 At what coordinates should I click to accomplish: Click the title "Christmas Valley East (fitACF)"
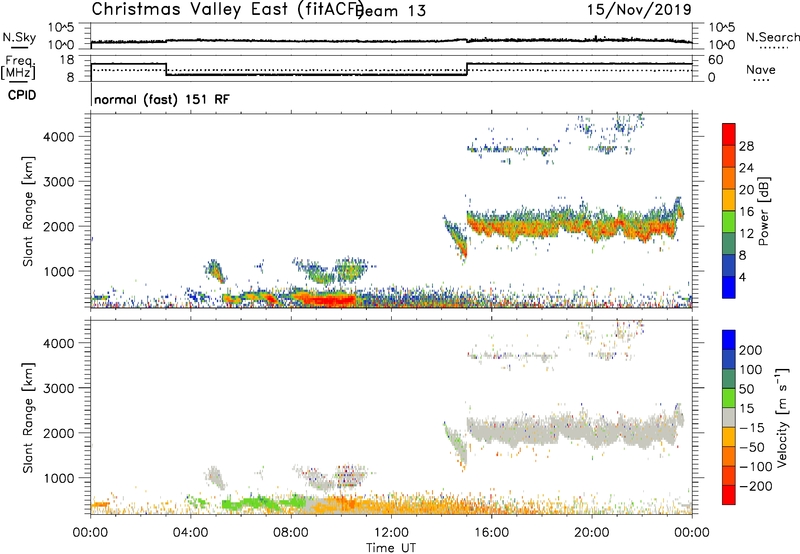pos(227,9)
